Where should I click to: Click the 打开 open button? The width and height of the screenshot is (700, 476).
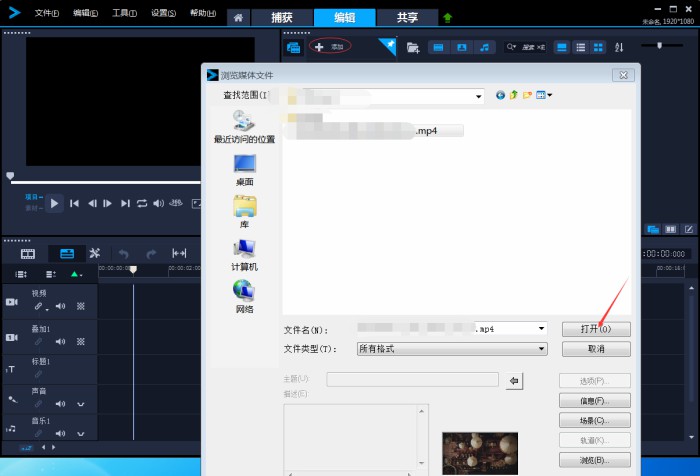pos(595,329)
